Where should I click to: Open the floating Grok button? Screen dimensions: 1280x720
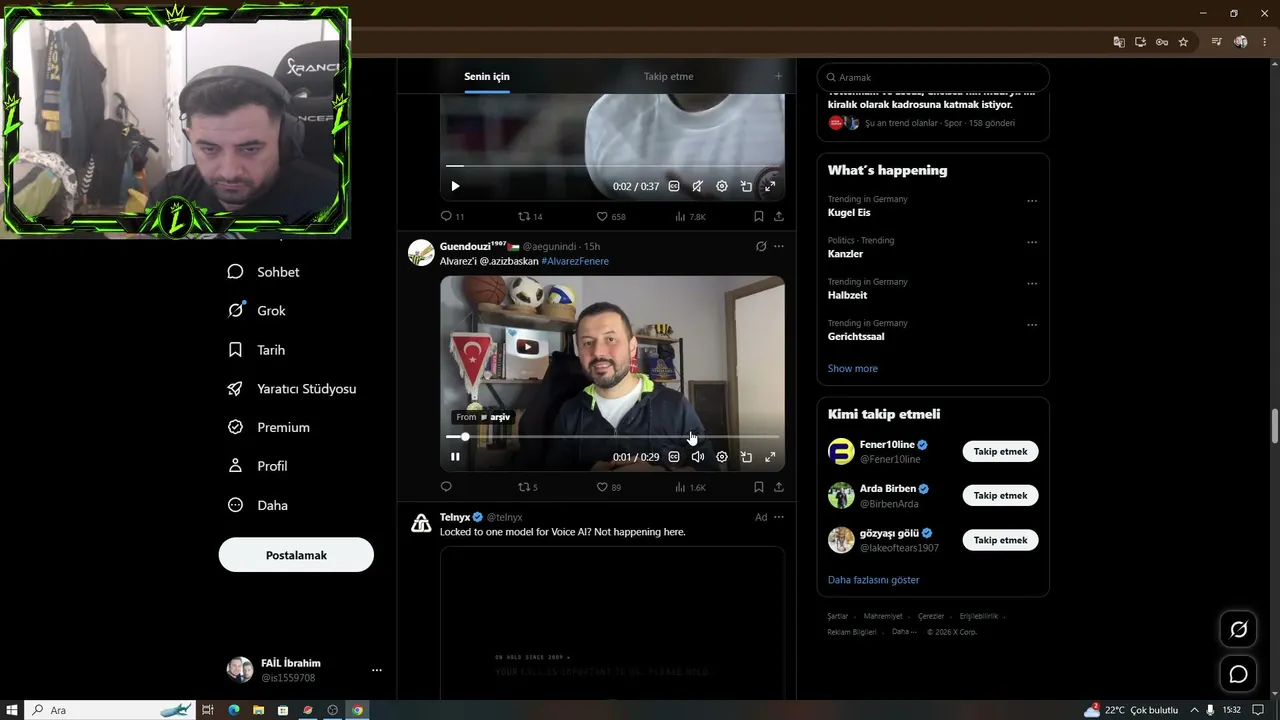coord(1238,630)
